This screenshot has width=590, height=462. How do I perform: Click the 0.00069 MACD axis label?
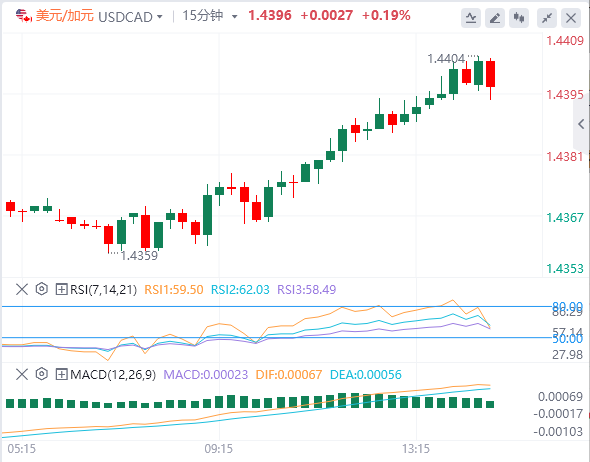[560, 397]
